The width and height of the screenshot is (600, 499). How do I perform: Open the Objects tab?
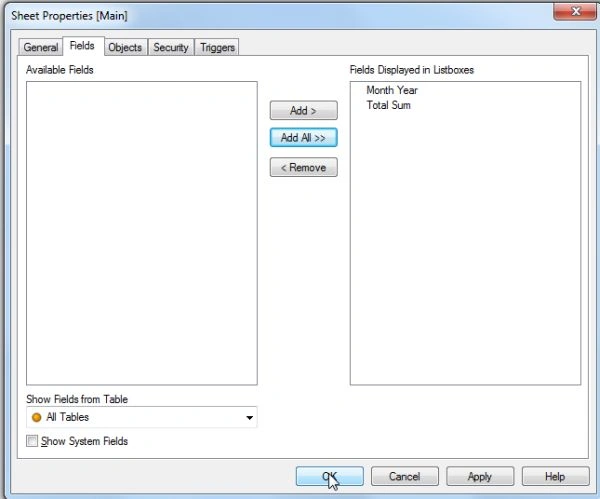pos(125,47)
